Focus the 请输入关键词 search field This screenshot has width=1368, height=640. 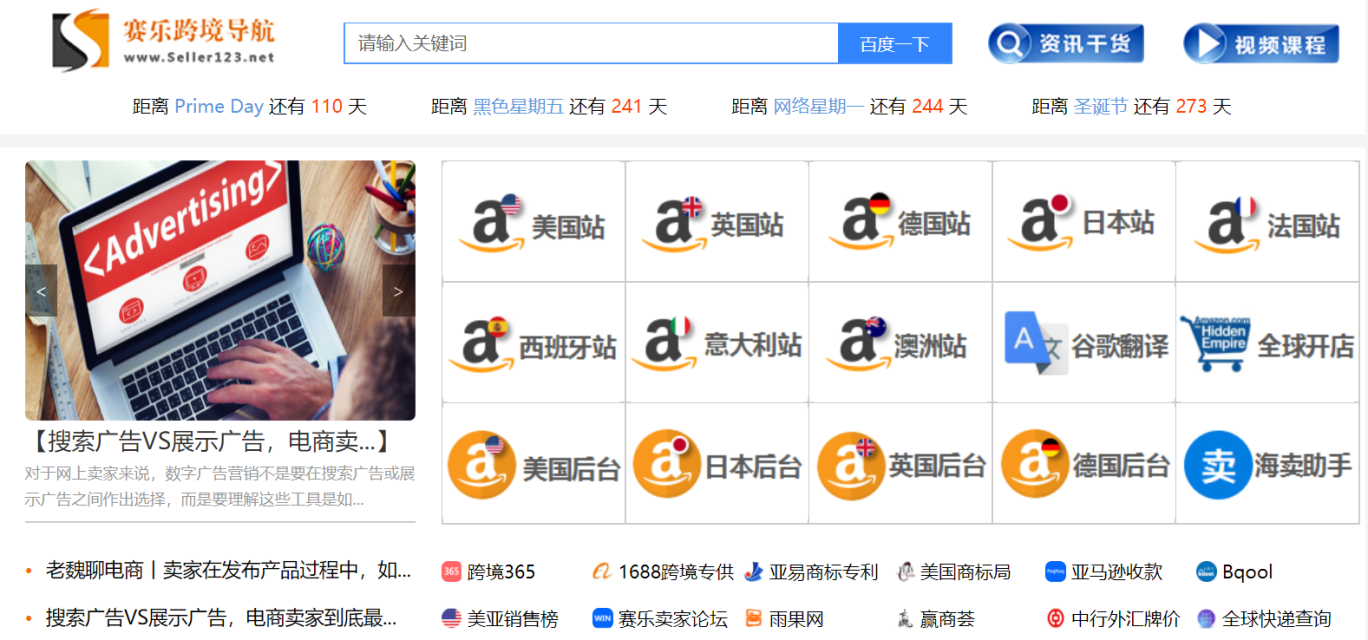(590, 44)
